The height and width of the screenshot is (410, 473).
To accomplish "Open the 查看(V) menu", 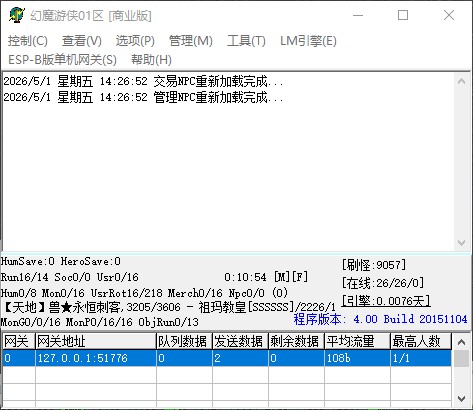I will (x=82, y=41).
